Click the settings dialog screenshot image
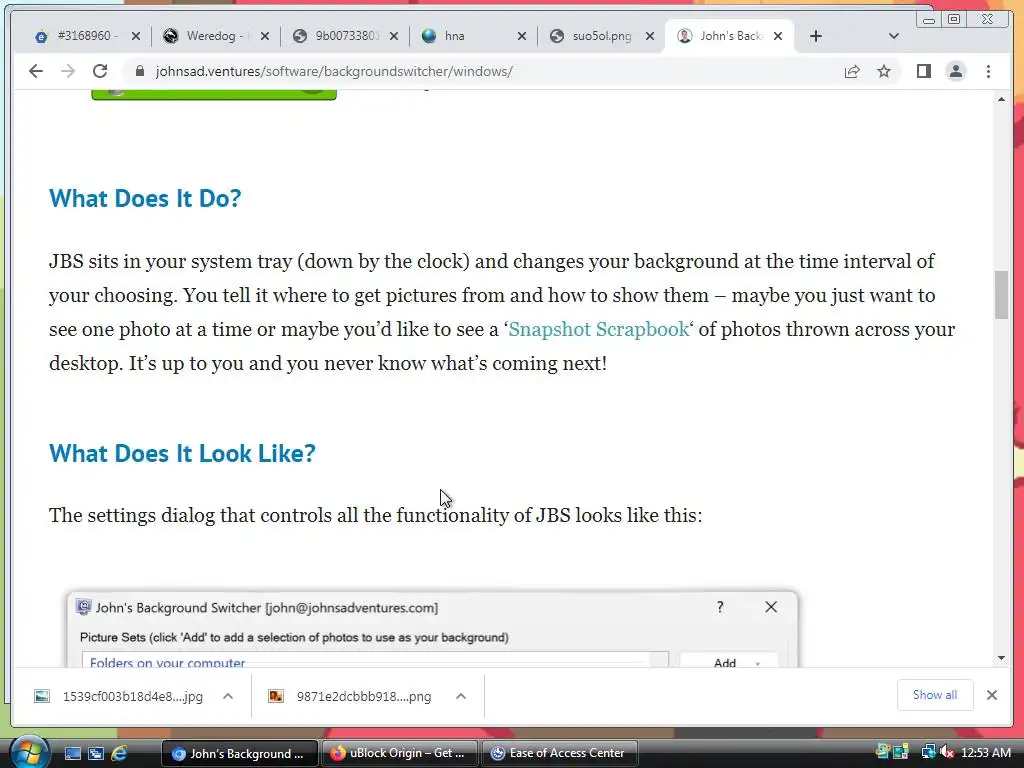 432,629
